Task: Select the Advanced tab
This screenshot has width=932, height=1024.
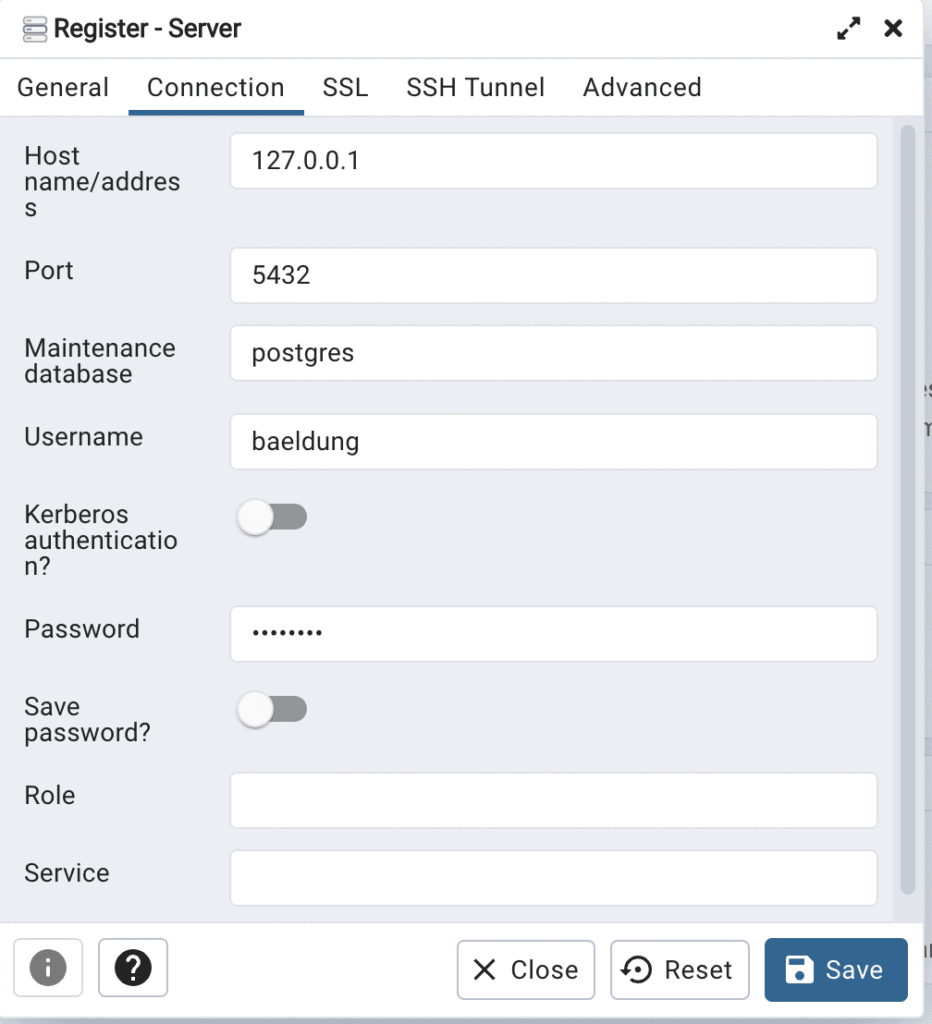Action: 641,88
